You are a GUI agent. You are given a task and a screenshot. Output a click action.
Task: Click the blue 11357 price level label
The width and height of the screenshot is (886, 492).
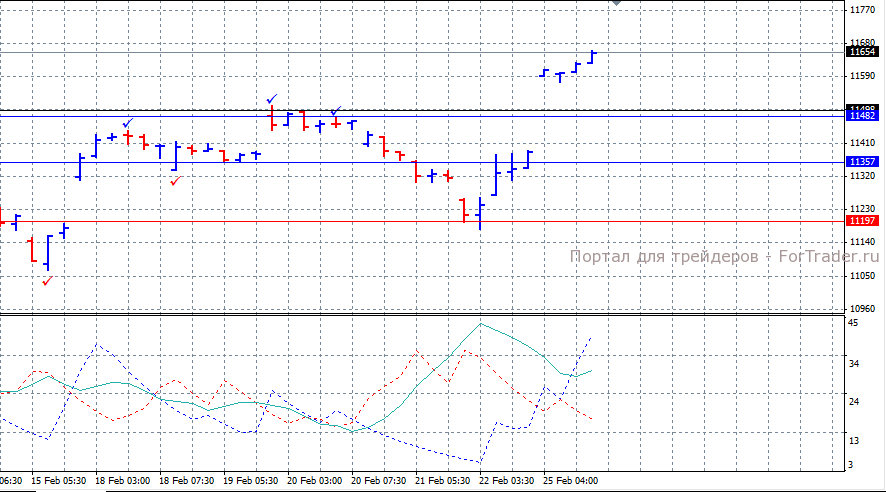tap(861, 162)
